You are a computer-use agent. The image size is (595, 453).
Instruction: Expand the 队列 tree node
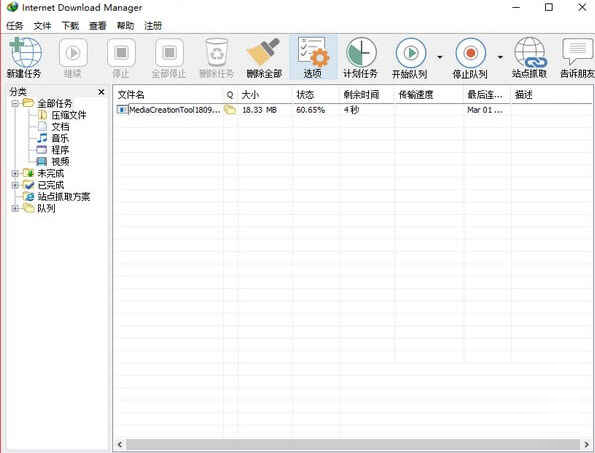(15, 208)
